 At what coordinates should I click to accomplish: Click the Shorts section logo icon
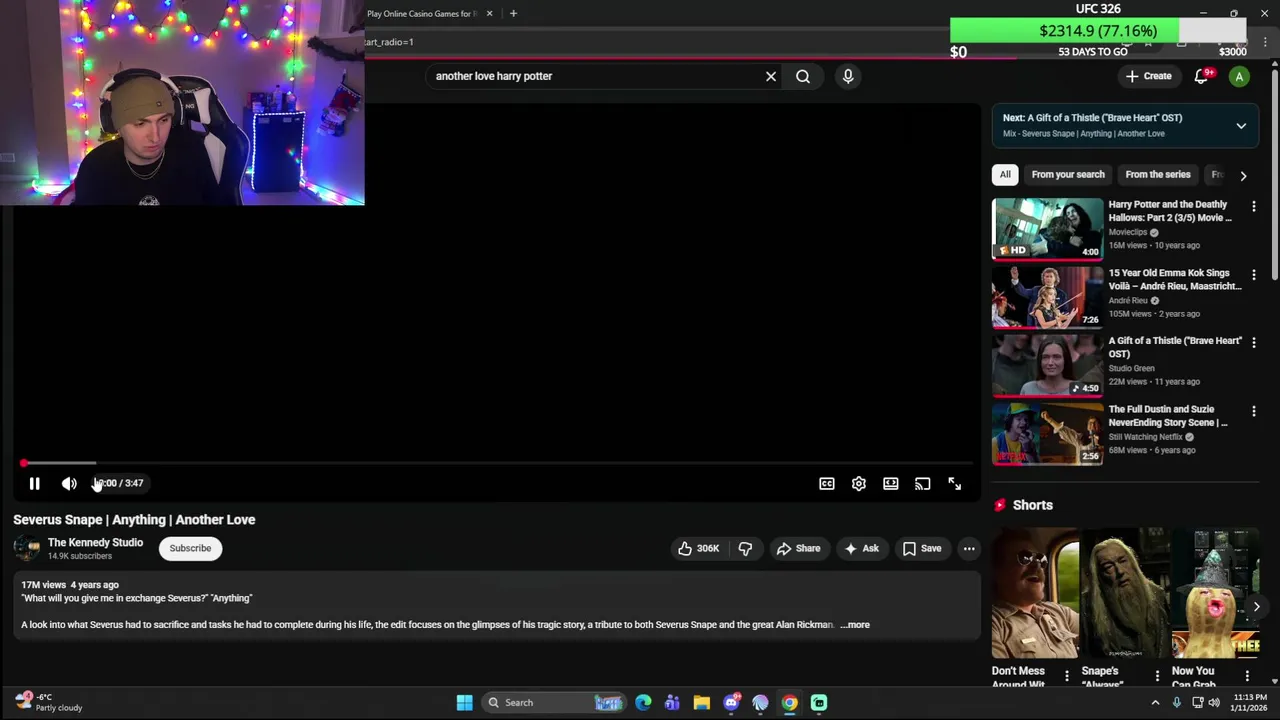(1000, 505)
